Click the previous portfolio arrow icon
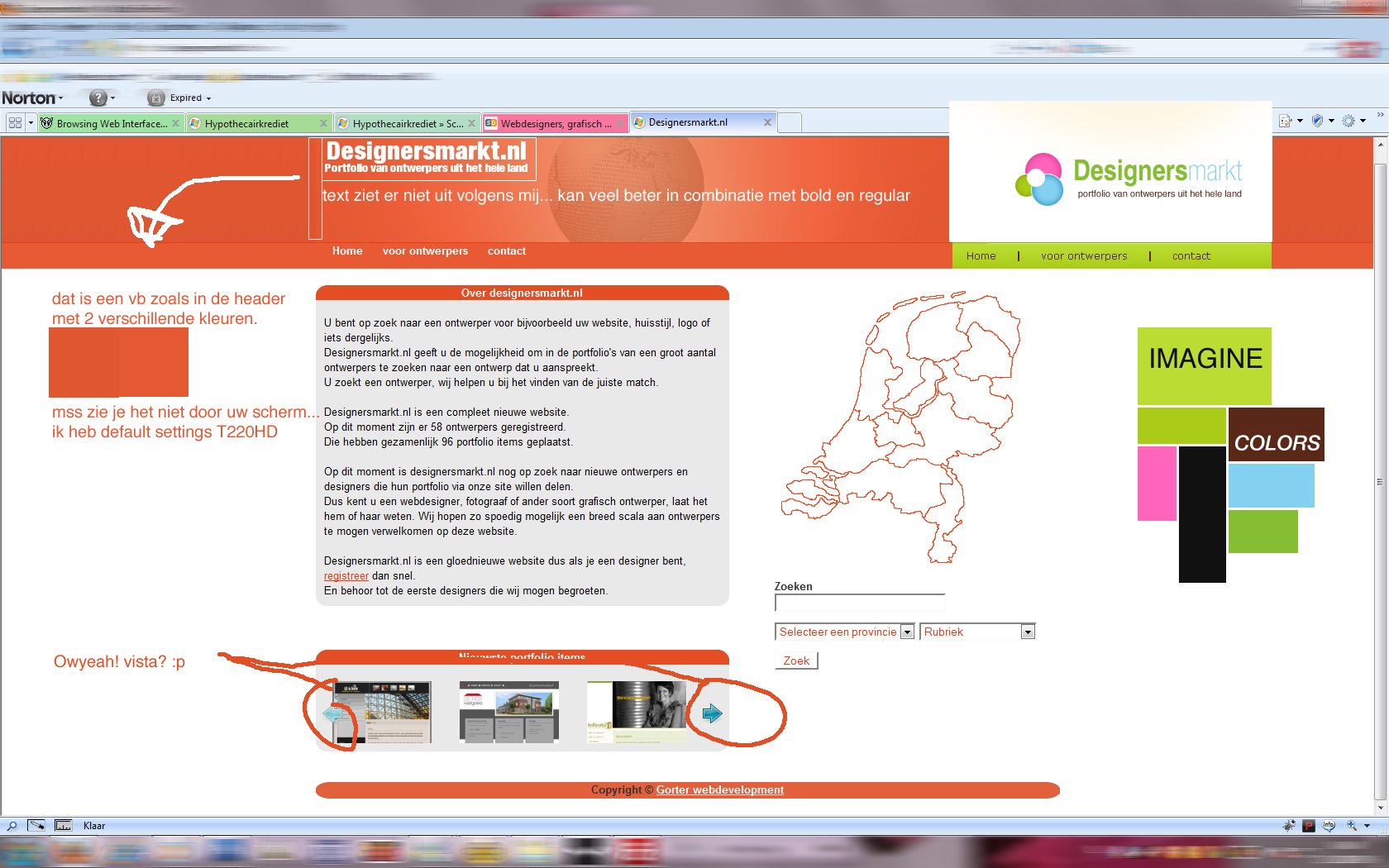This screenshot has height=868, width=1389. [x=333, y=713]
